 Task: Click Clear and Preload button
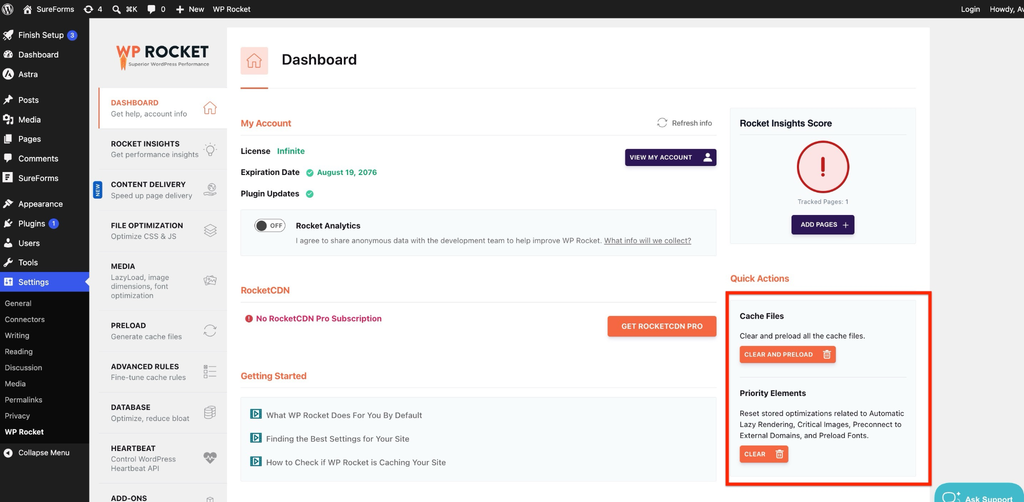(x=788, y=354)
